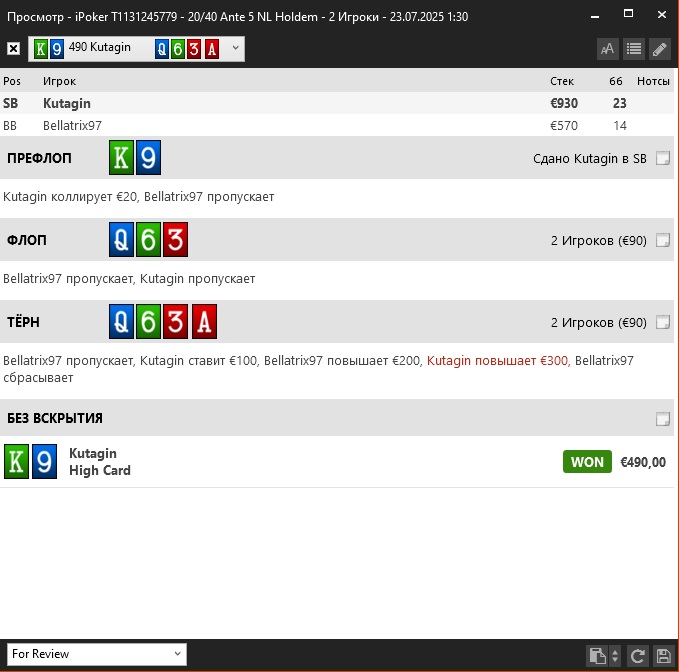
Task: Click the 'Нотсы' column header
Action: tap(653, 81)
